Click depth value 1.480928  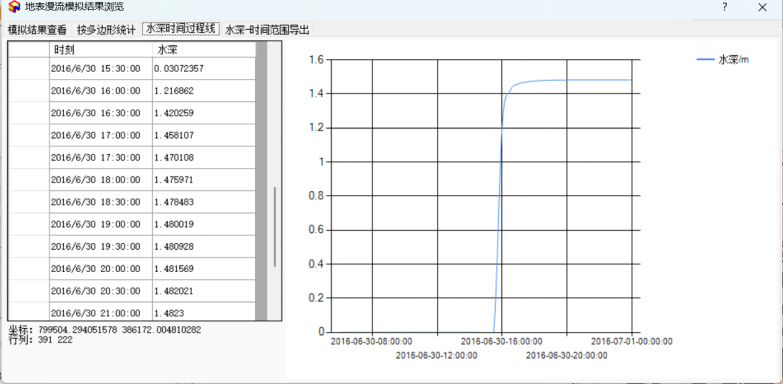point(204,247)
